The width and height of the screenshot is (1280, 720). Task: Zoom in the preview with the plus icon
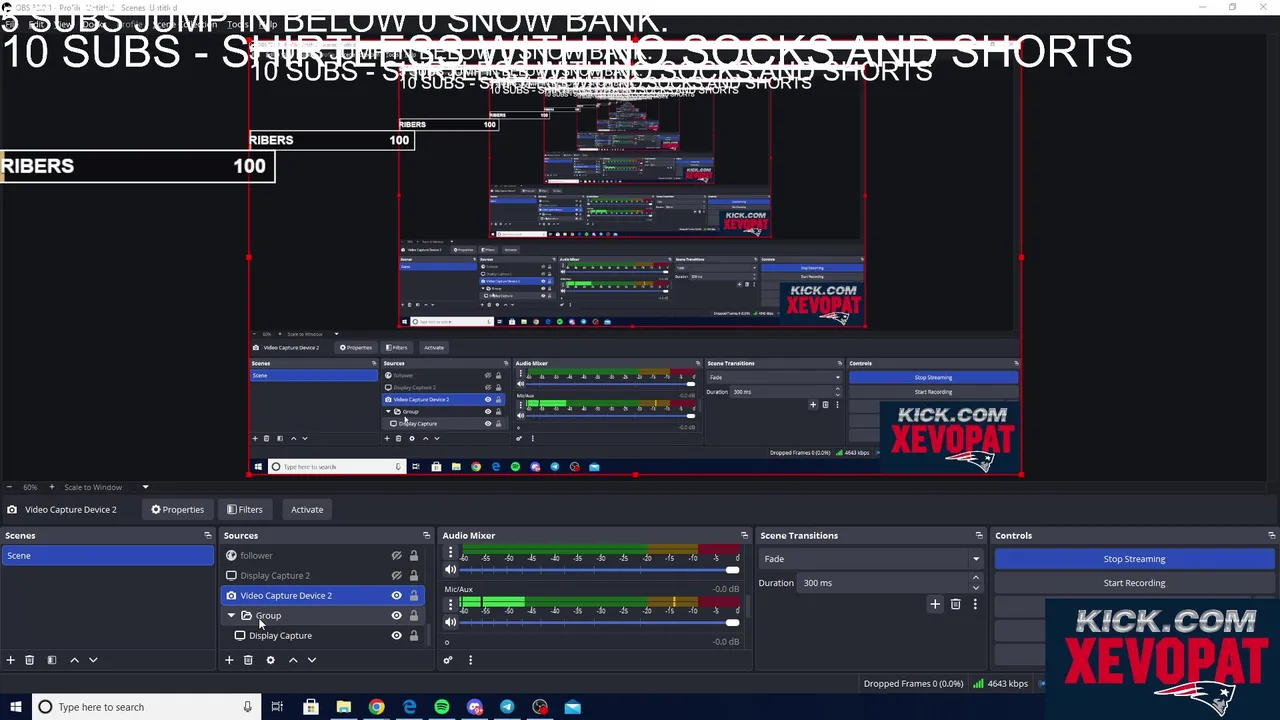50,487
